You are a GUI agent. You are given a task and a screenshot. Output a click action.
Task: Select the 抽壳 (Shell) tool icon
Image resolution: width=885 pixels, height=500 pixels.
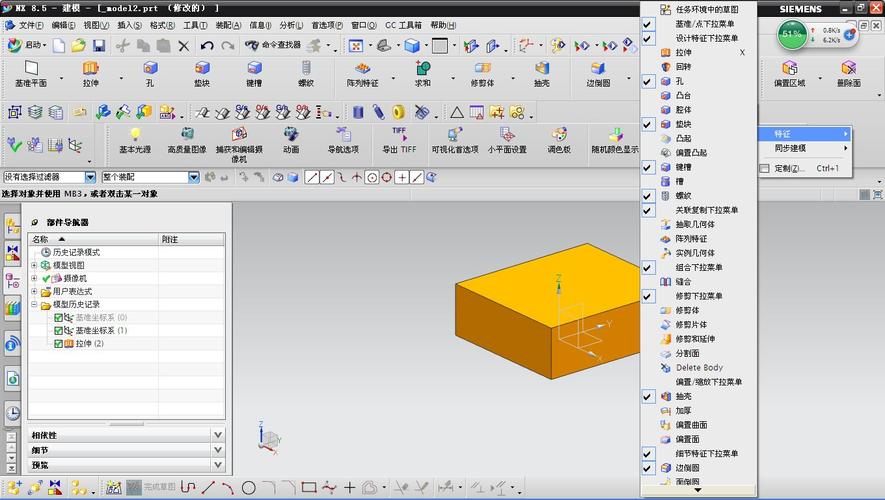[541, 69]
